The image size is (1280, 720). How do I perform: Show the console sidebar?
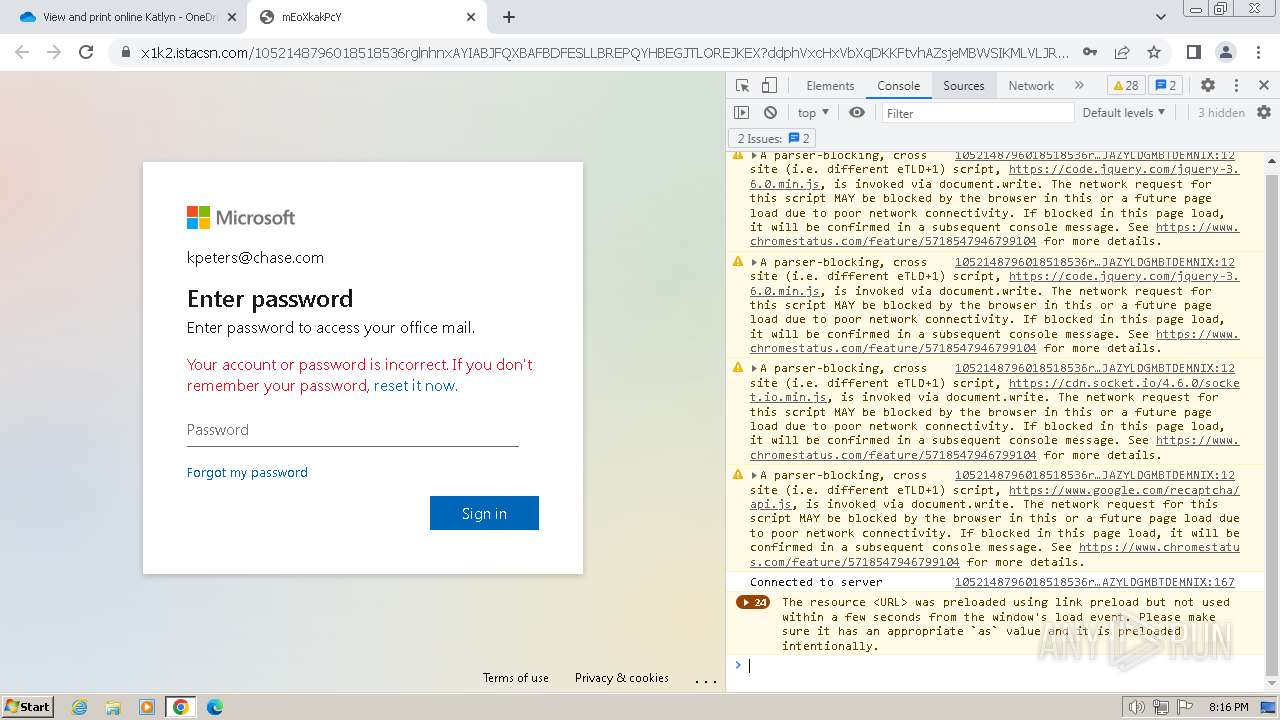tap(741, 113)
